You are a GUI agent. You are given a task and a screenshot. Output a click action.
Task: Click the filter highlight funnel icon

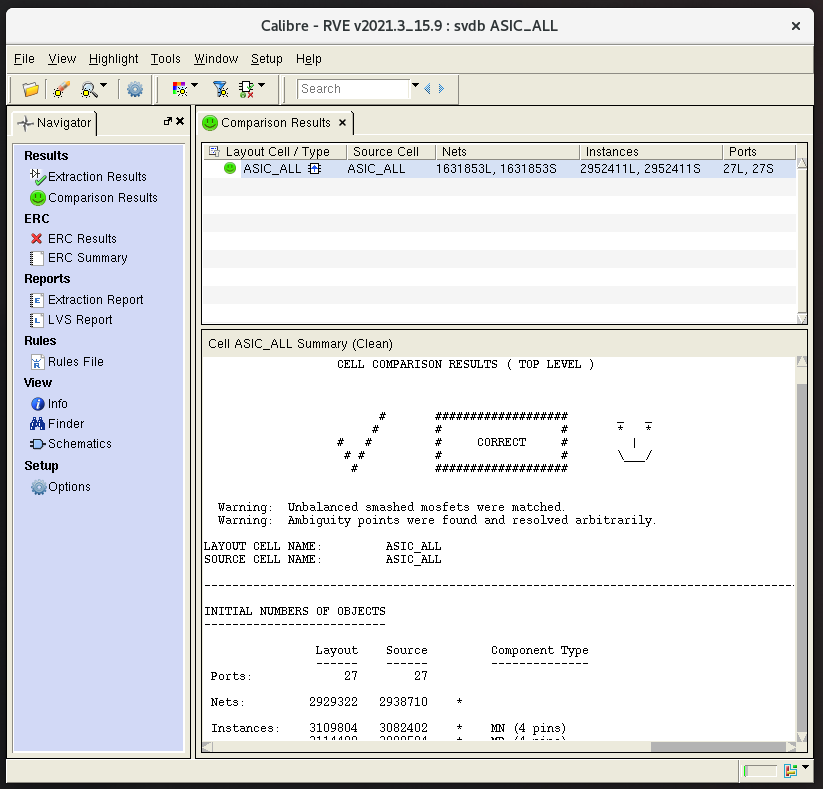pos(220,89)
